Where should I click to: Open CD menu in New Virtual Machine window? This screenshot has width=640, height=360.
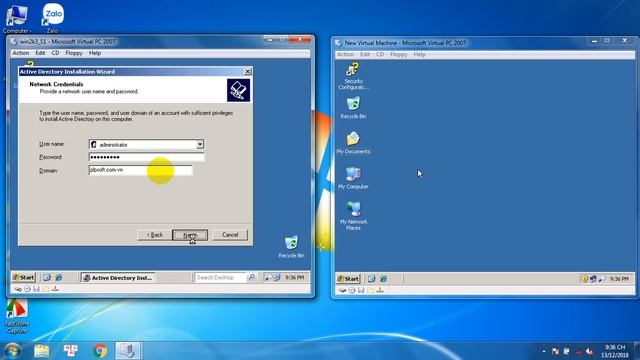(380, 54)
